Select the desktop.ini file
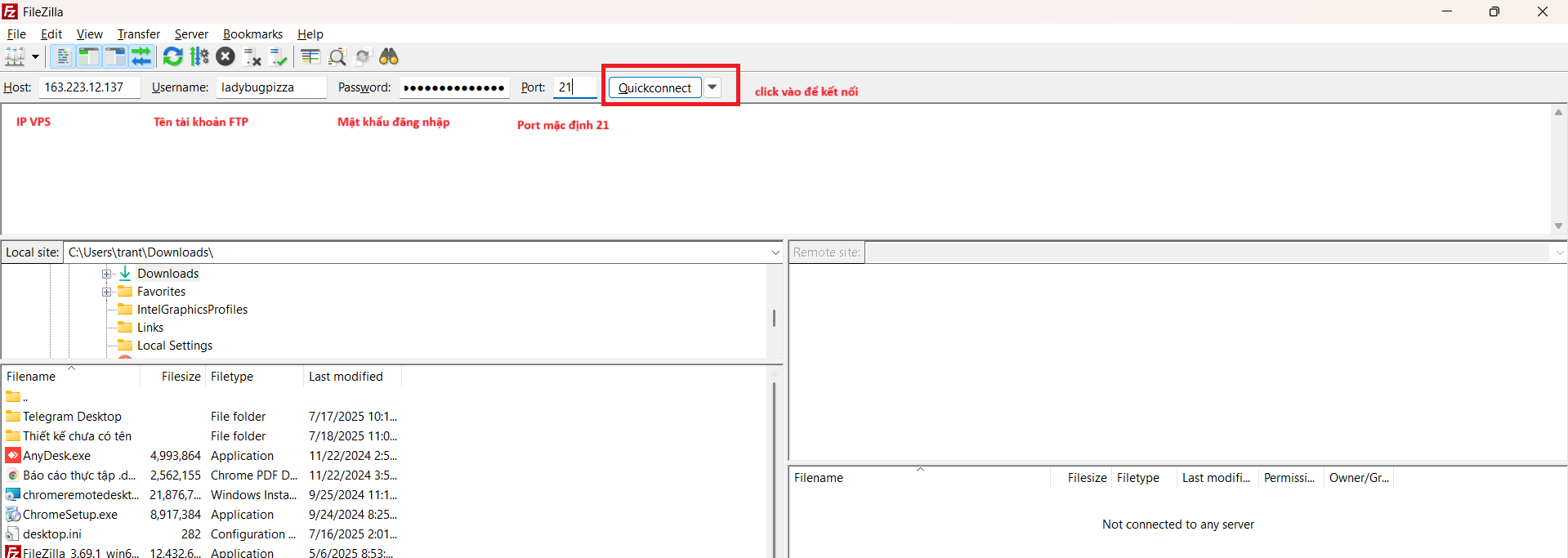Viewport: 1568px width, 558px height. [201, 534]
